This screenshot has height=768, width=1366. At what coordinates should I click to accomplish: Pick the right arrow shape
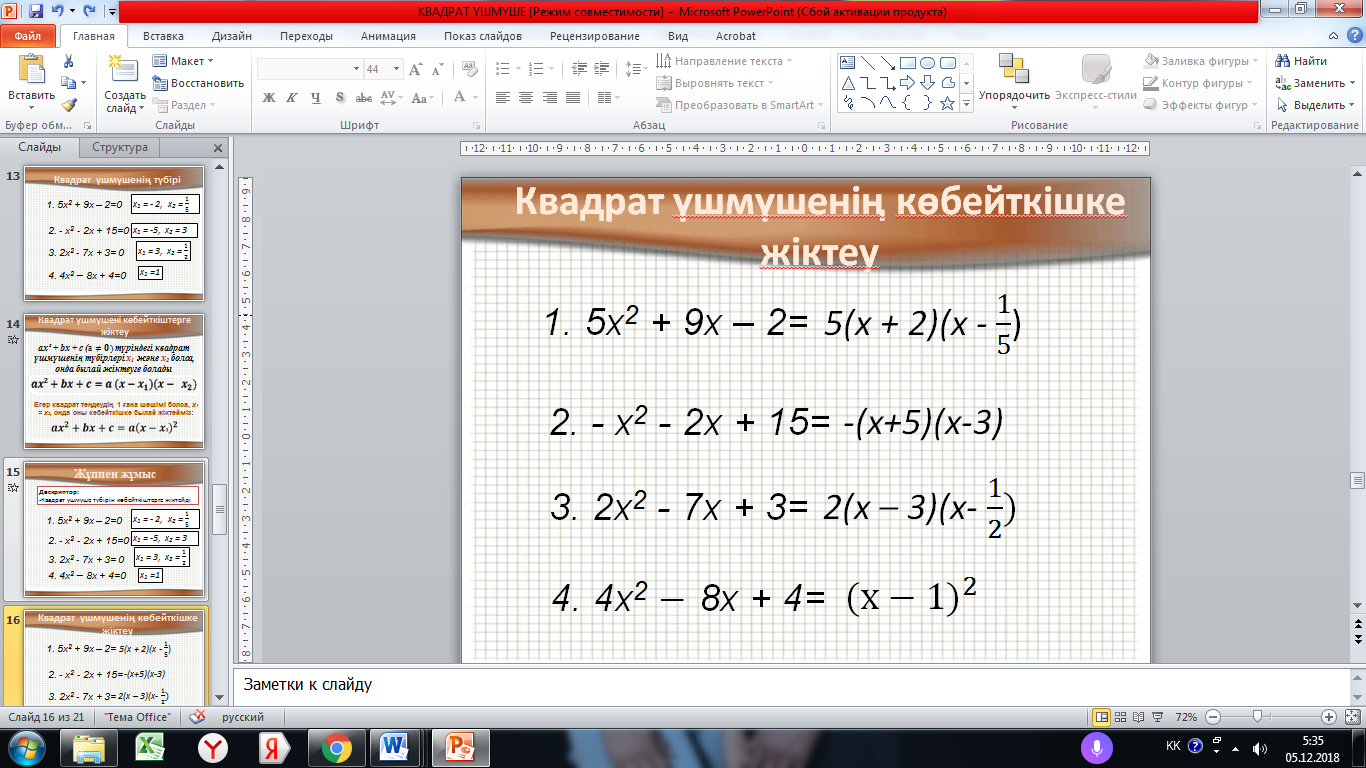[x=908, y=82]
